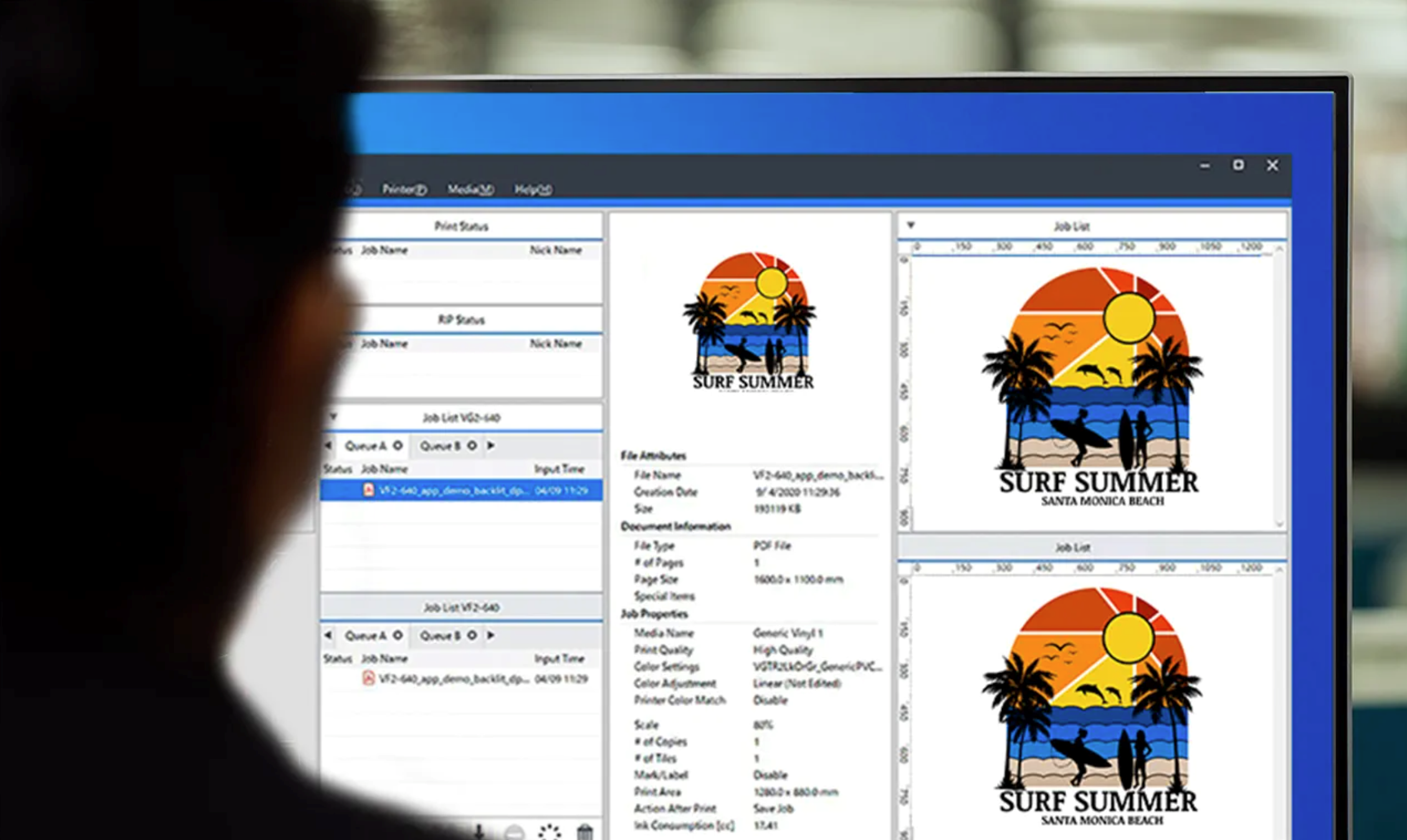
Task: Click the cancel job circle icon
Action: [514, 833]
